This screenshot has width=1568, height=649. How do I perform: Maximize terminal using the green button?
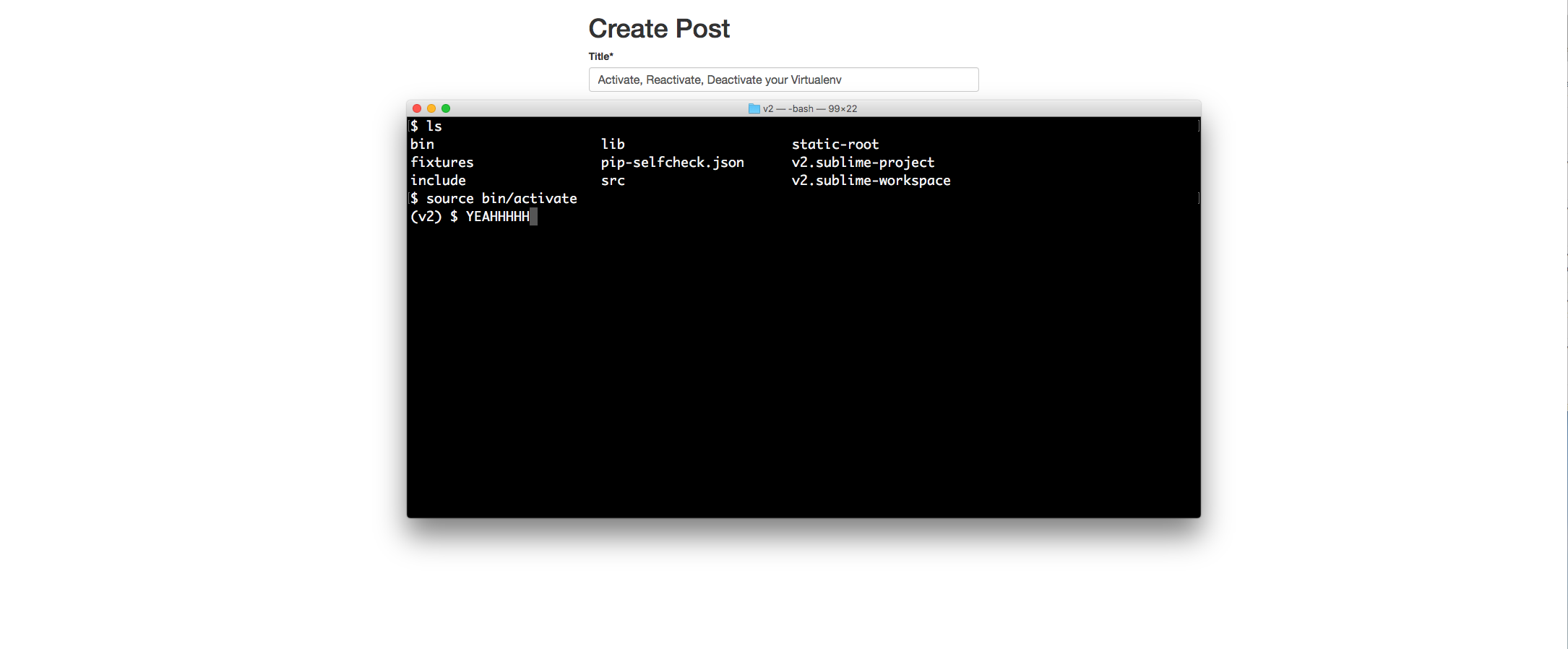click(x=446, y=108)
